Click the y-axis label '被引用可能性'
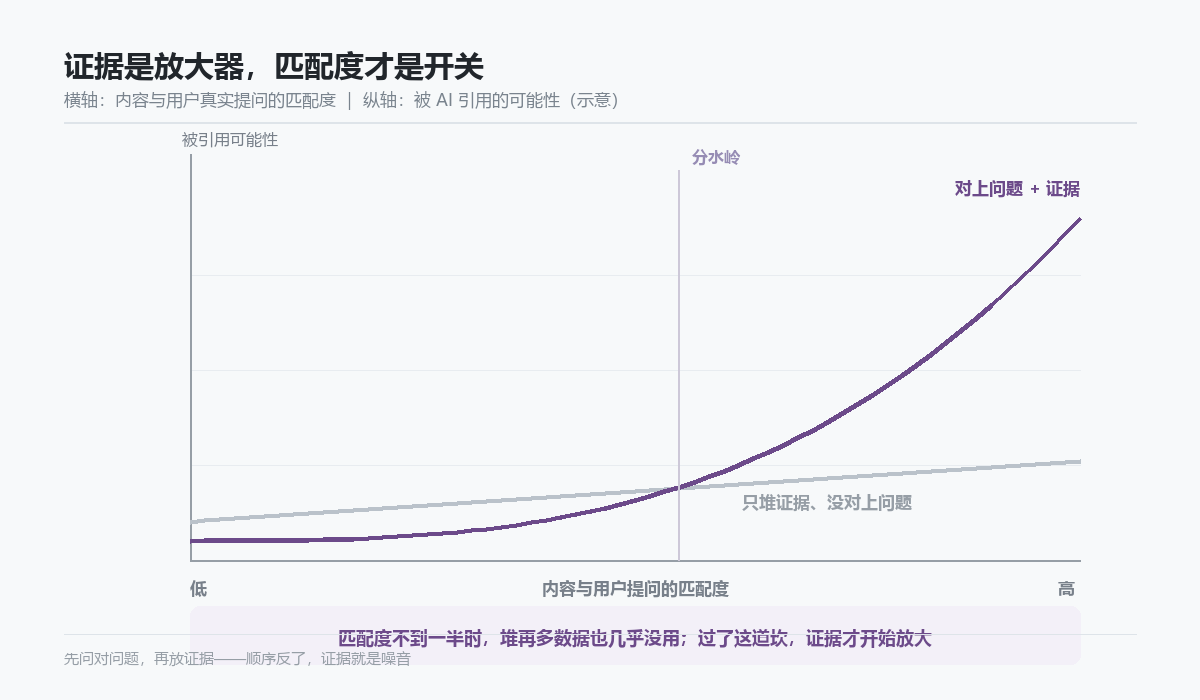 coord(230,140)
